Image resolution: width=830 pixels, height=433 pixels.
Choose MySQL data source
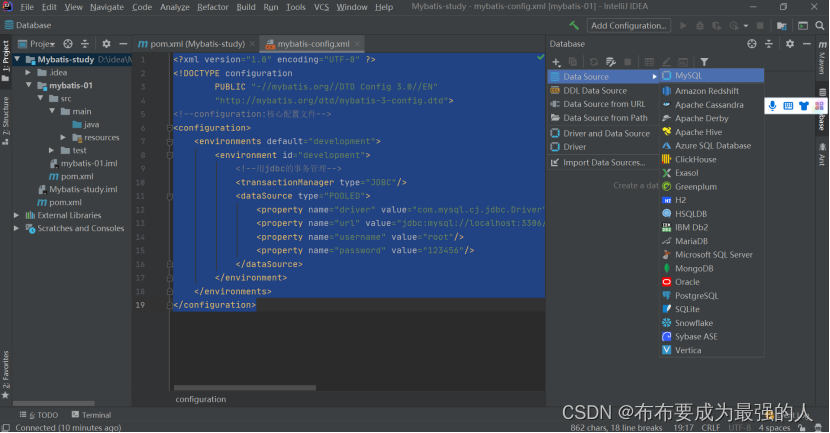[711, 76]
